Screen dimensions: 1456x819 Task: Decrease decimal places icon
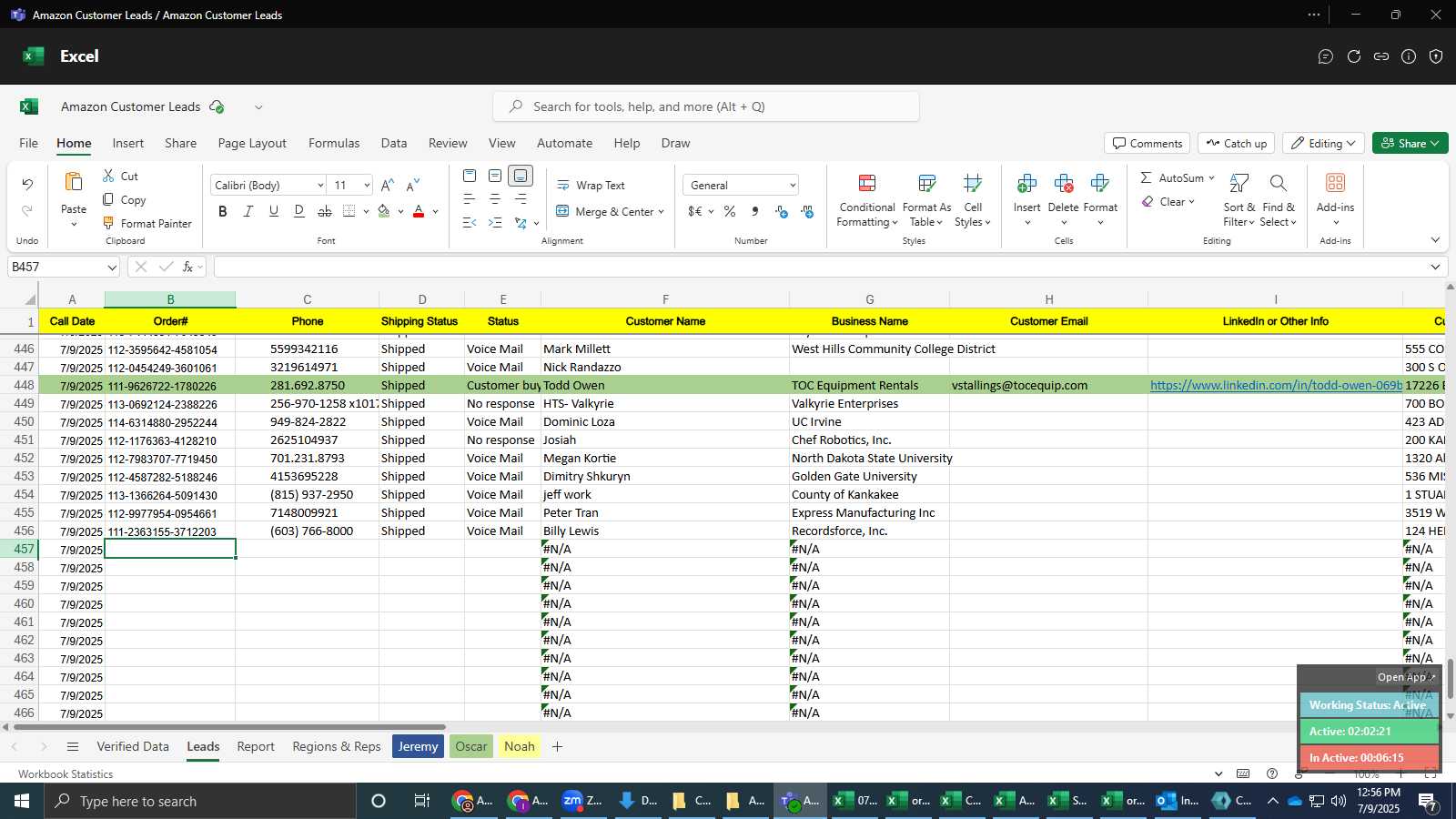click(807, 211)
